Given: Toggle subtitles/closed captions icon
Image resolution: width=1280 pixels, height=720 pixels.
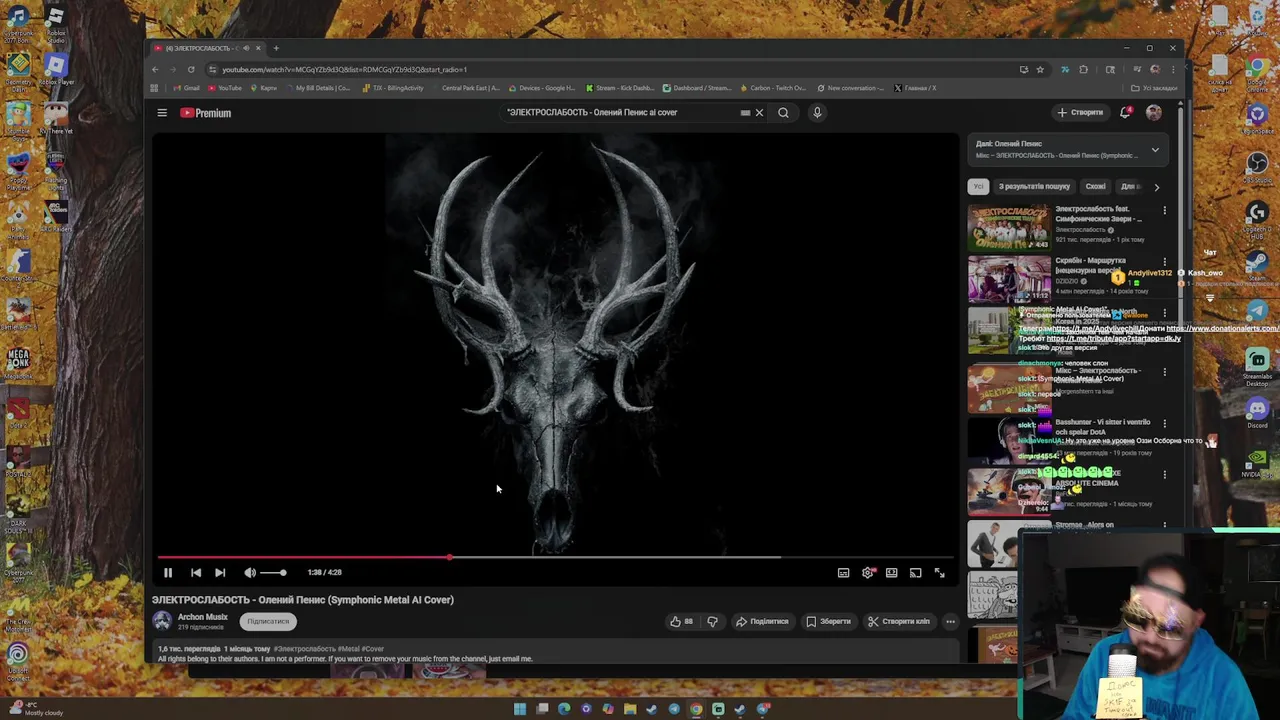Looking at the screenshot, I should 843,572.
